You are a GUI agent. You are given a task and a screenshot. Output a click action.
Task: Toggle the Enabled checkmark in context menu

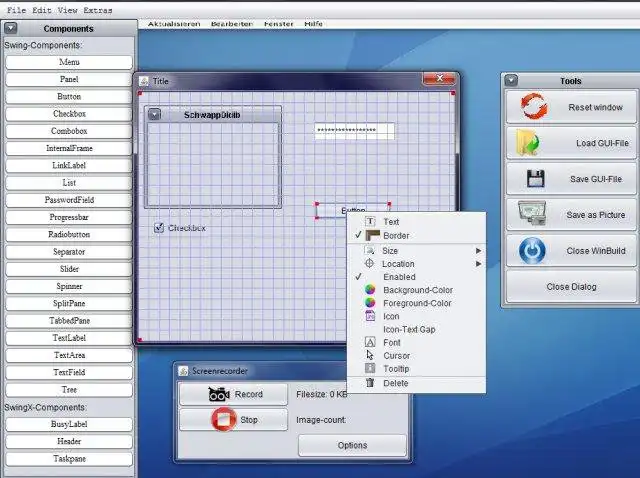pyautogui.click(x=358, y=276)
